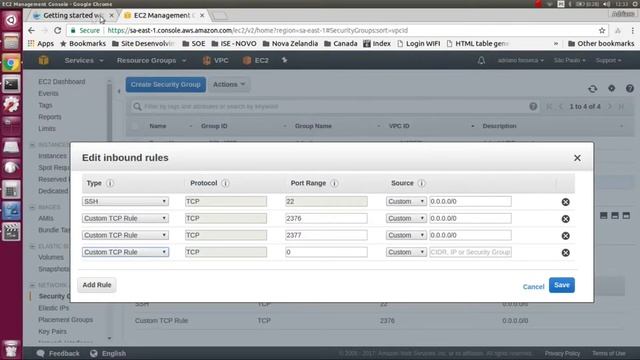Open the Actions dropdown
The image size is (640, 360).
(229, 84)
